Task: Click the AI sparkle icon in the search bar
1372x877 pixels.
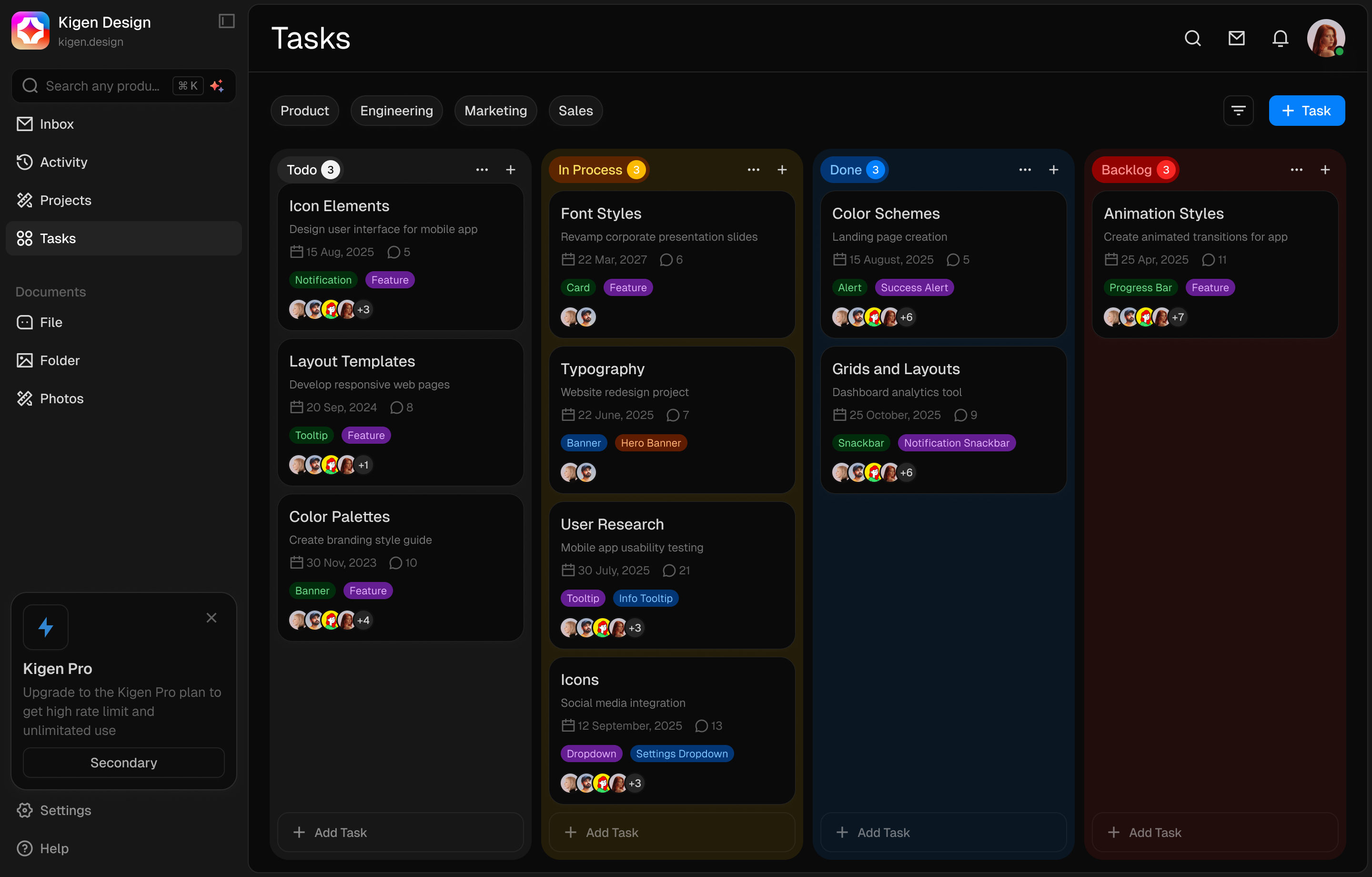Action: (x=217, y=85)
